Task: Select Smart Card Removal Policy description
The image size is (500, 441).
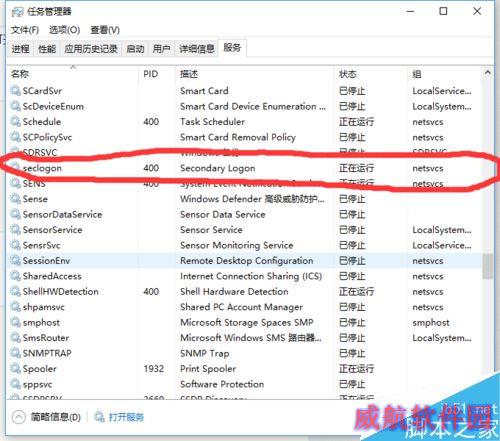Action: point(238,137)
